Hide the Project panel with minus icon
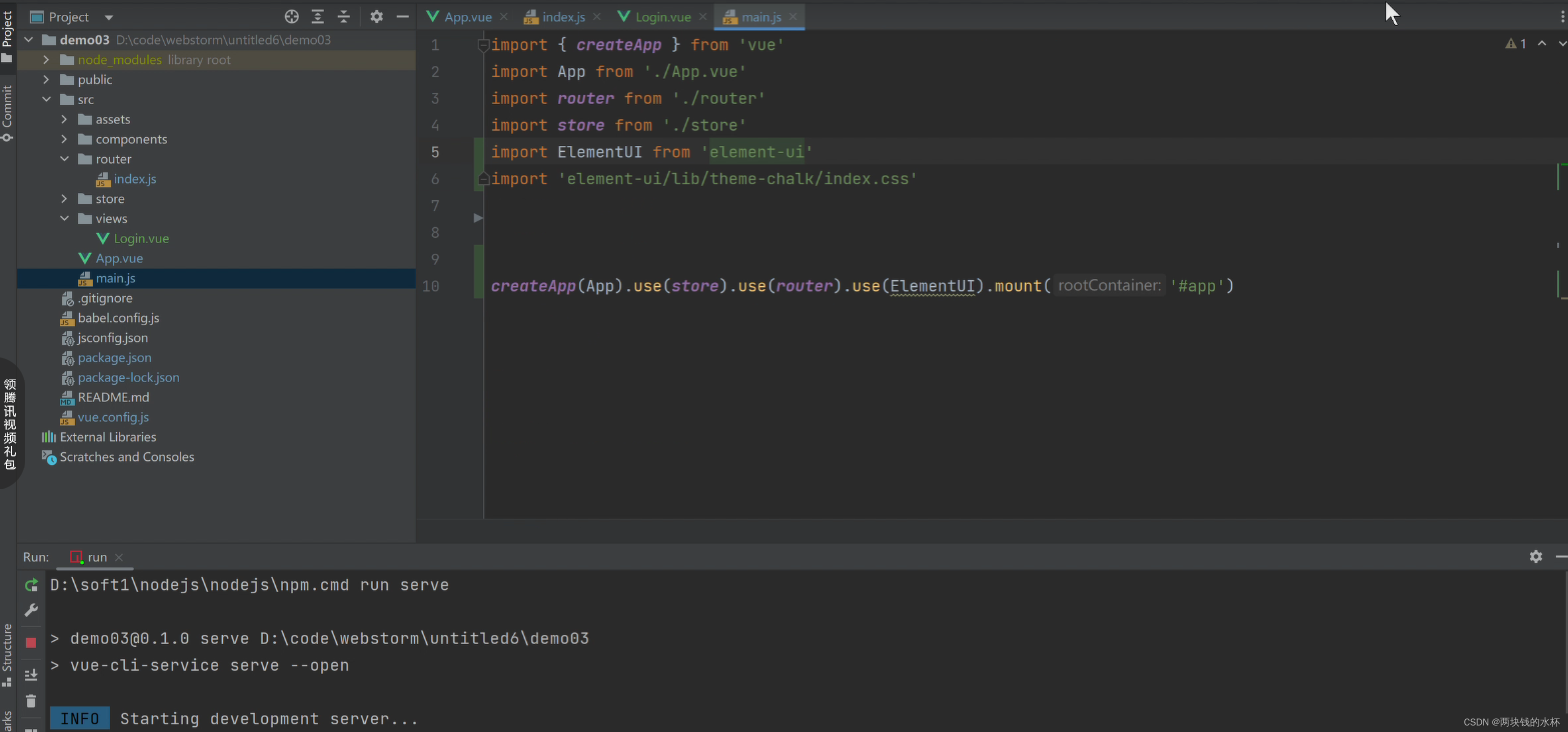This screenshot has height=732, width=1568. [402, 16]
